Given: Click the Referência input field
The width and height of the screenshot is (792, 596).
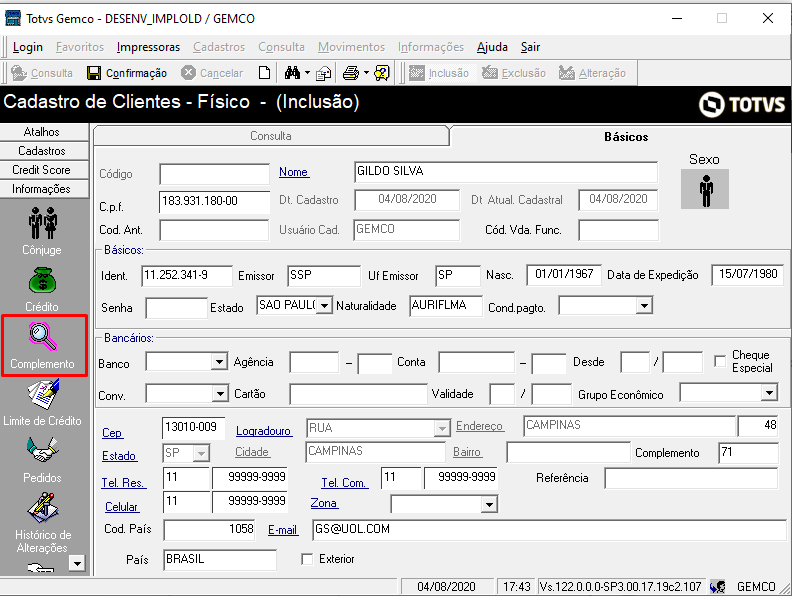Looking at the screenshot, I should [x=691, y=478].
